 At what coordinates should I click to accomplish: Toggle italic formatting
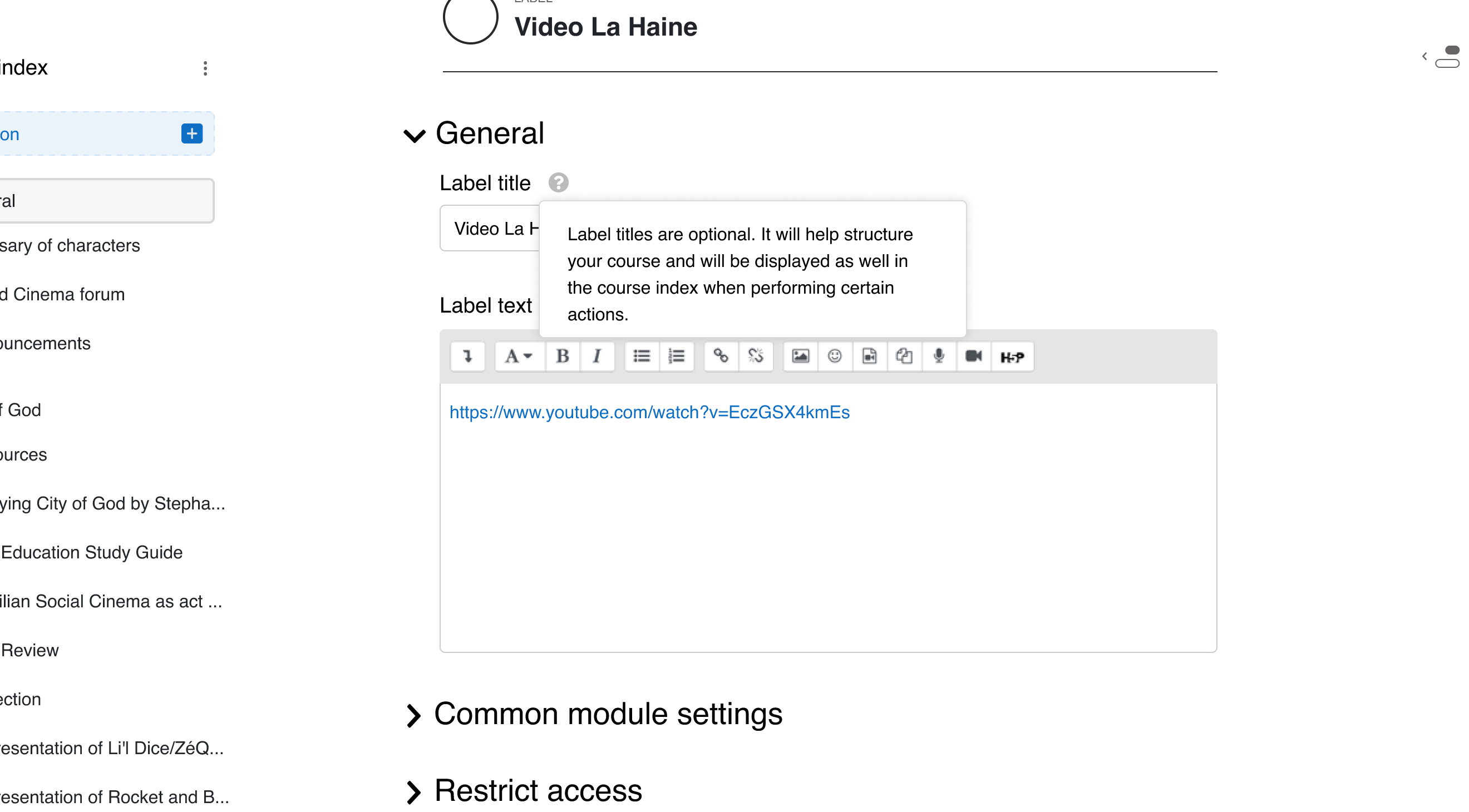click(597, 356)
